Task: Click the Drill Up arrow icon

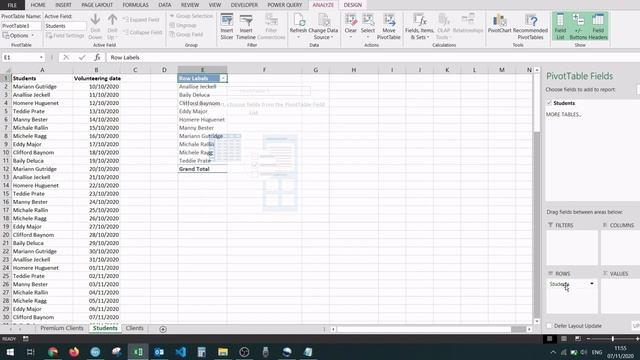Action: pyautogui.click(x=112, y=26)
